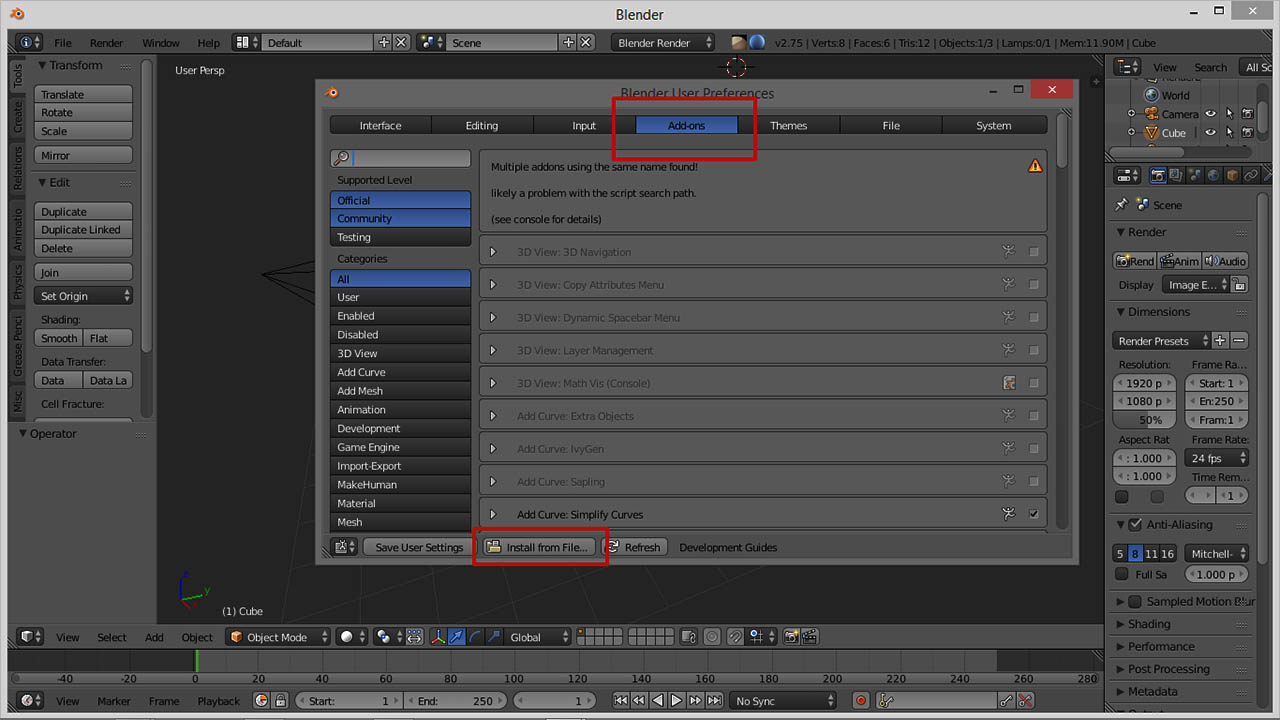Disable the Simplify Curves addon checkbox
This screenshot has width=1280, height=720.
coord(1033,514)
